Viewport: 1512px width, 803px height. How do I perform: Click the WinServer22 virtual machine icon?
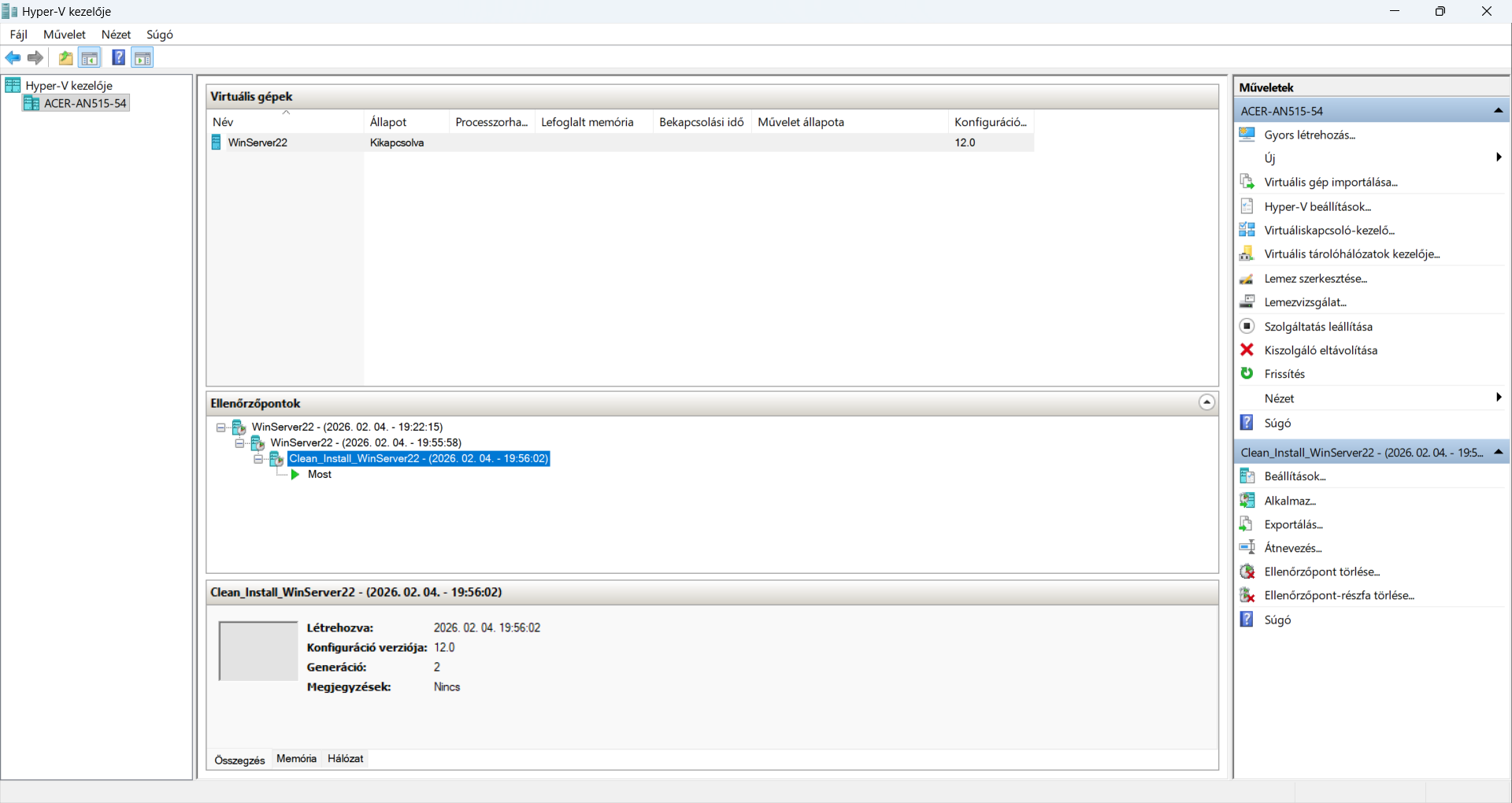tap(217, 142)
